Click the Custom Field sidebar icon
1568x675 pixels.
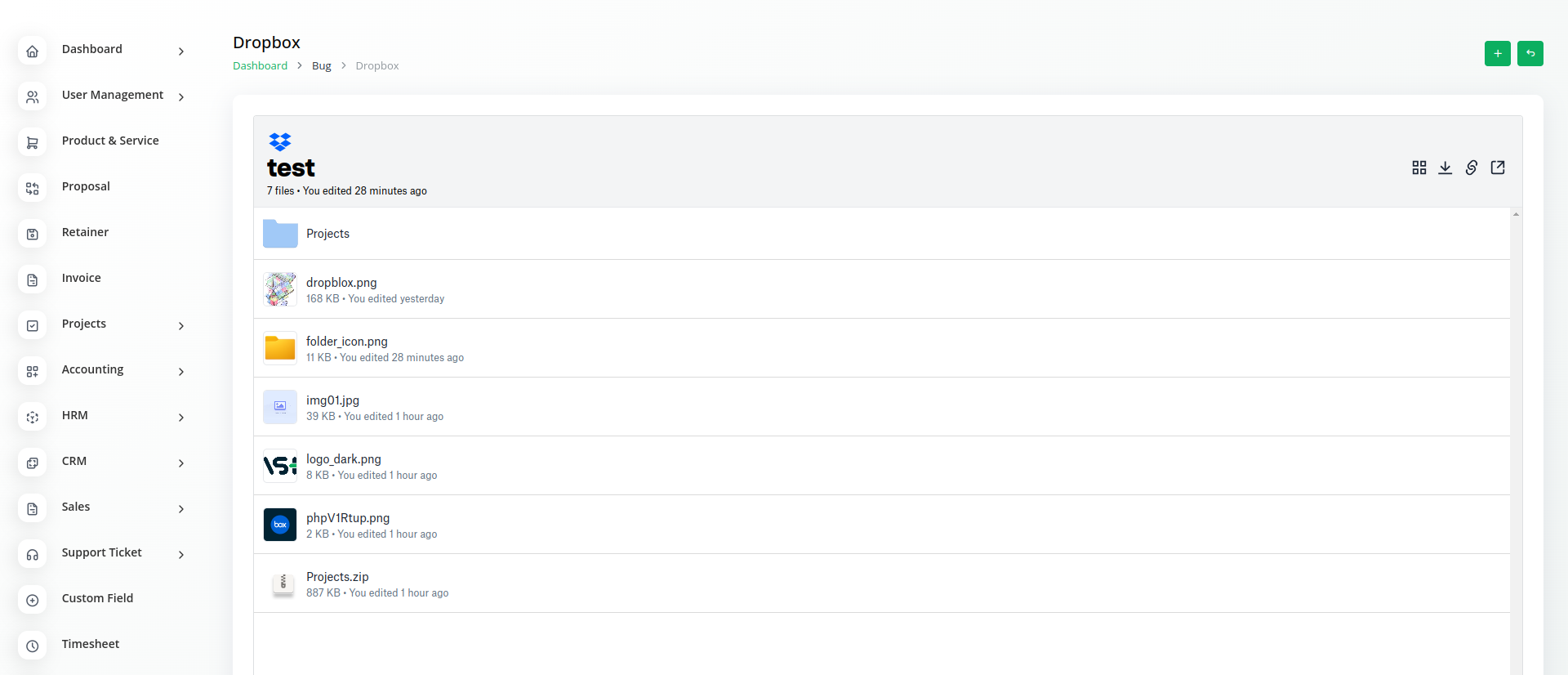[33, 600]
